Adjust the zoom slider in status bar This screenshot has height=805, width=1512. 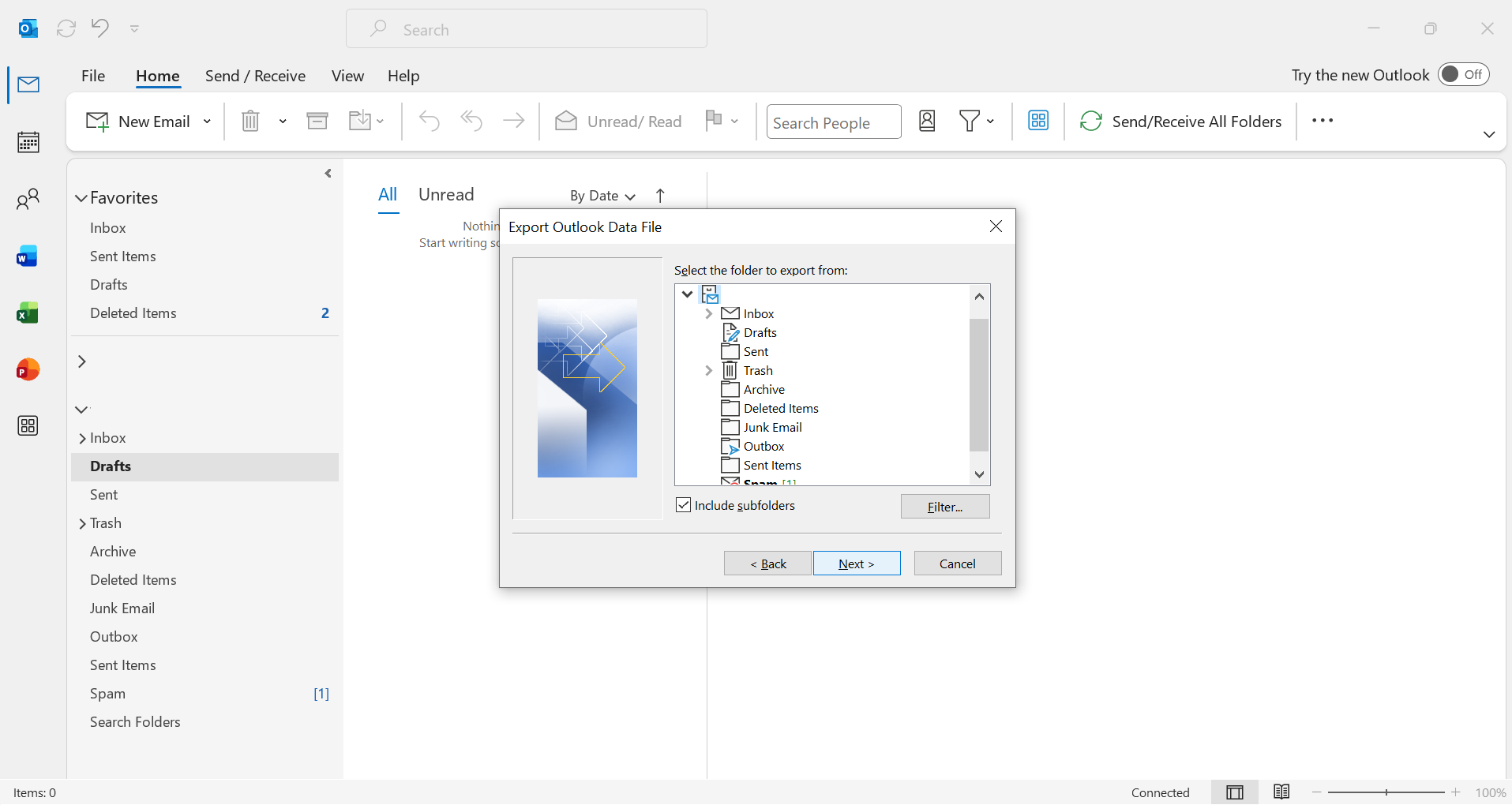pyautogui.click(x=1386, y=792)
